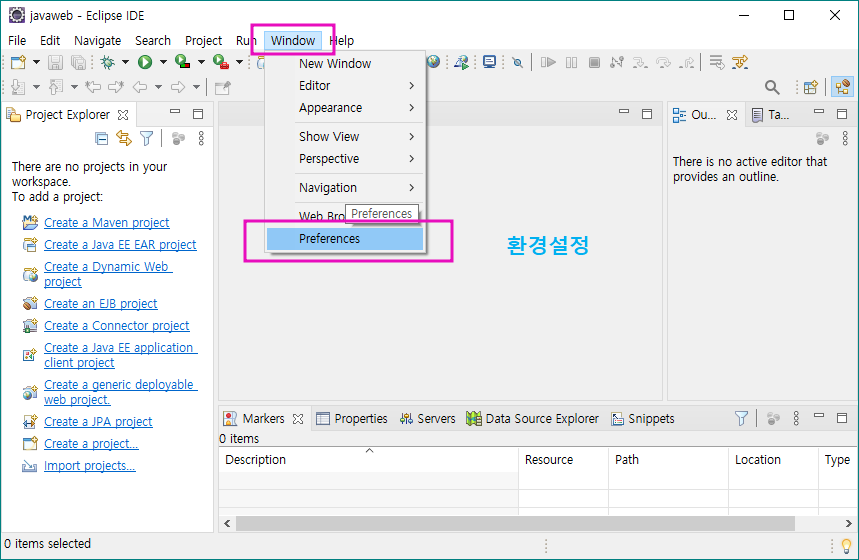Open the Coverage dropdown arrow

[x=201, y=62]
